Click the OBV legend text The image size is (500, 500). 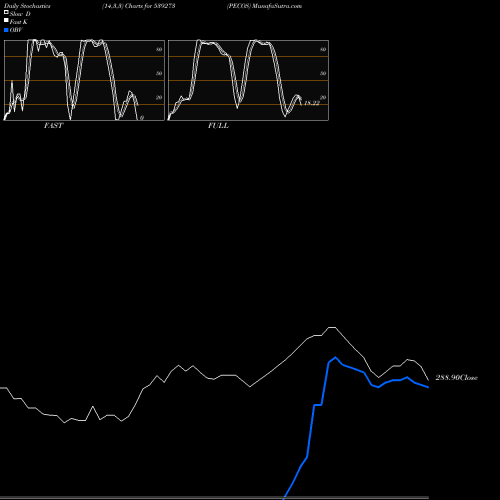(16, 30)
